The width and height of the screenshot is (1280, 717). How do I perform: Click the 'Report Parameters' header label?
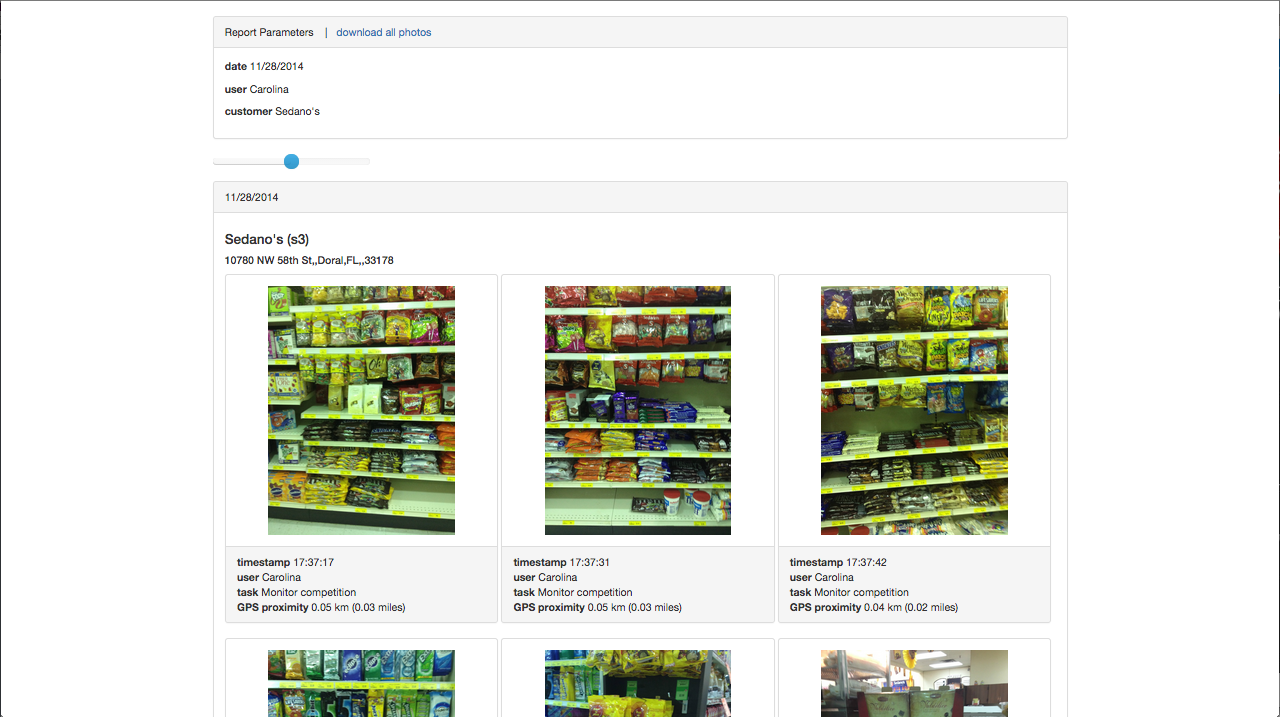[269, 32]
